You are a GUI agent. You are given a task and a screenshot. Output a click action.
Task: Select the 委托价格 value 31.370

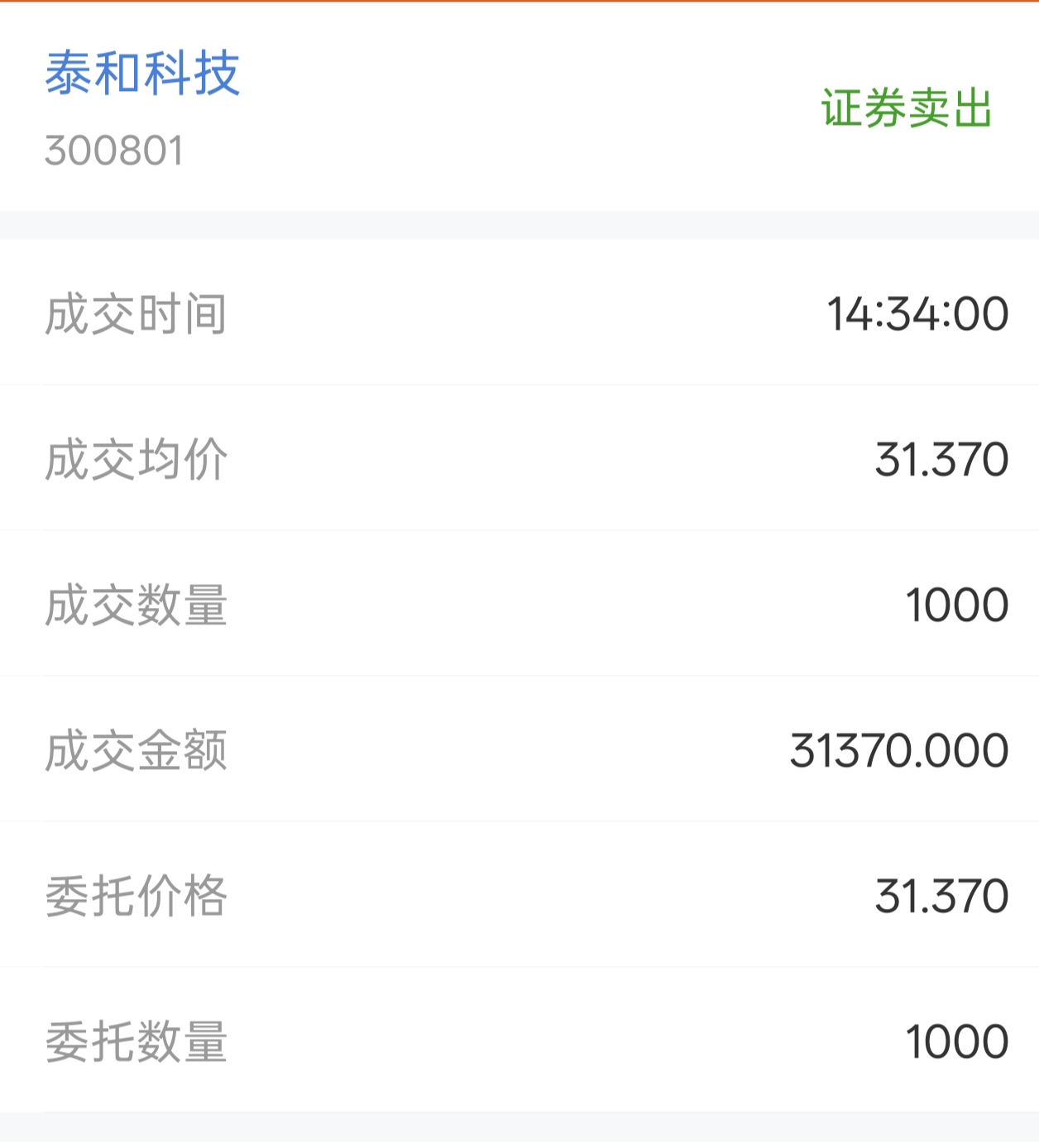point(942,897)
